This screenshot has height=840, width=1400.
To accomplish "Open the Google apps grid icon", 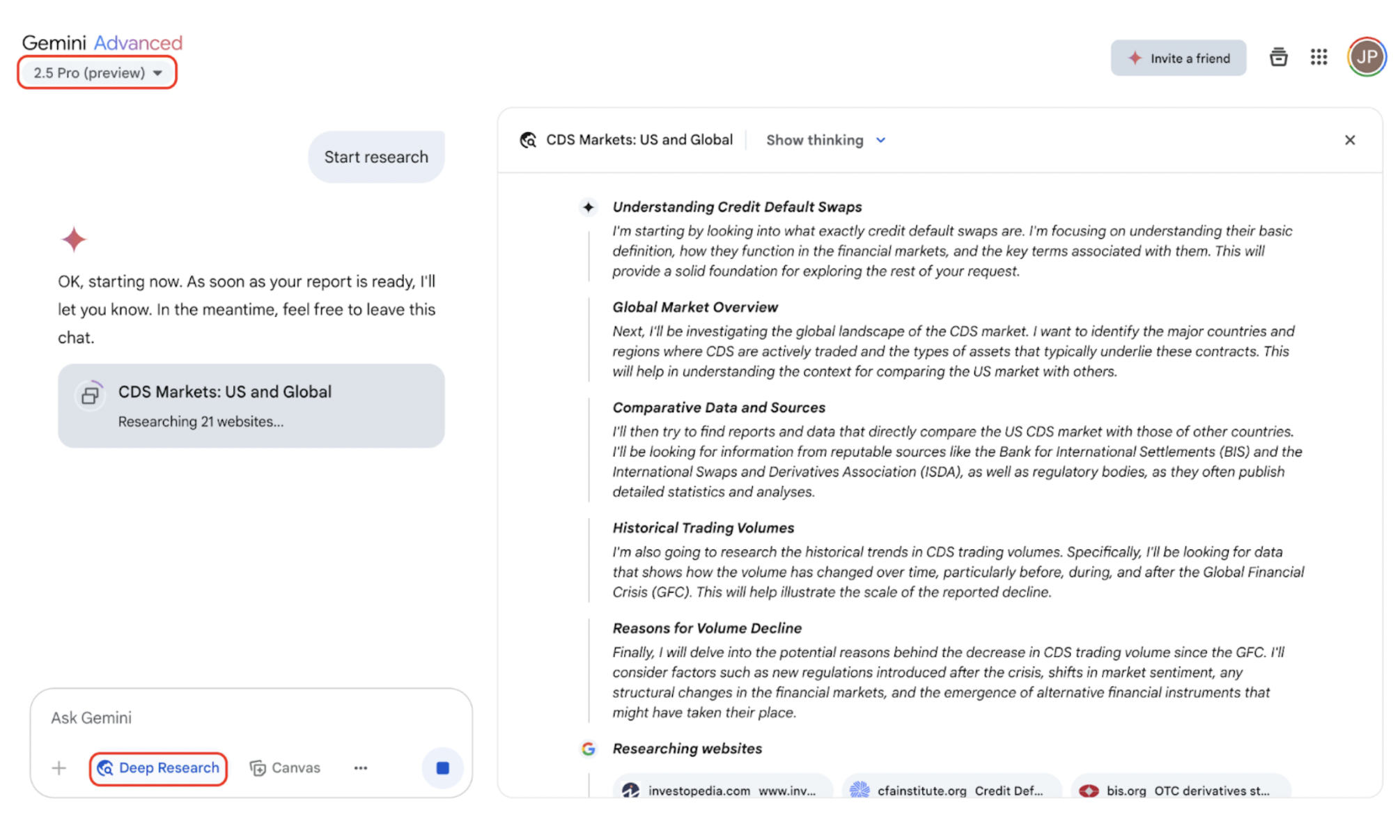I will (1319, 57).
